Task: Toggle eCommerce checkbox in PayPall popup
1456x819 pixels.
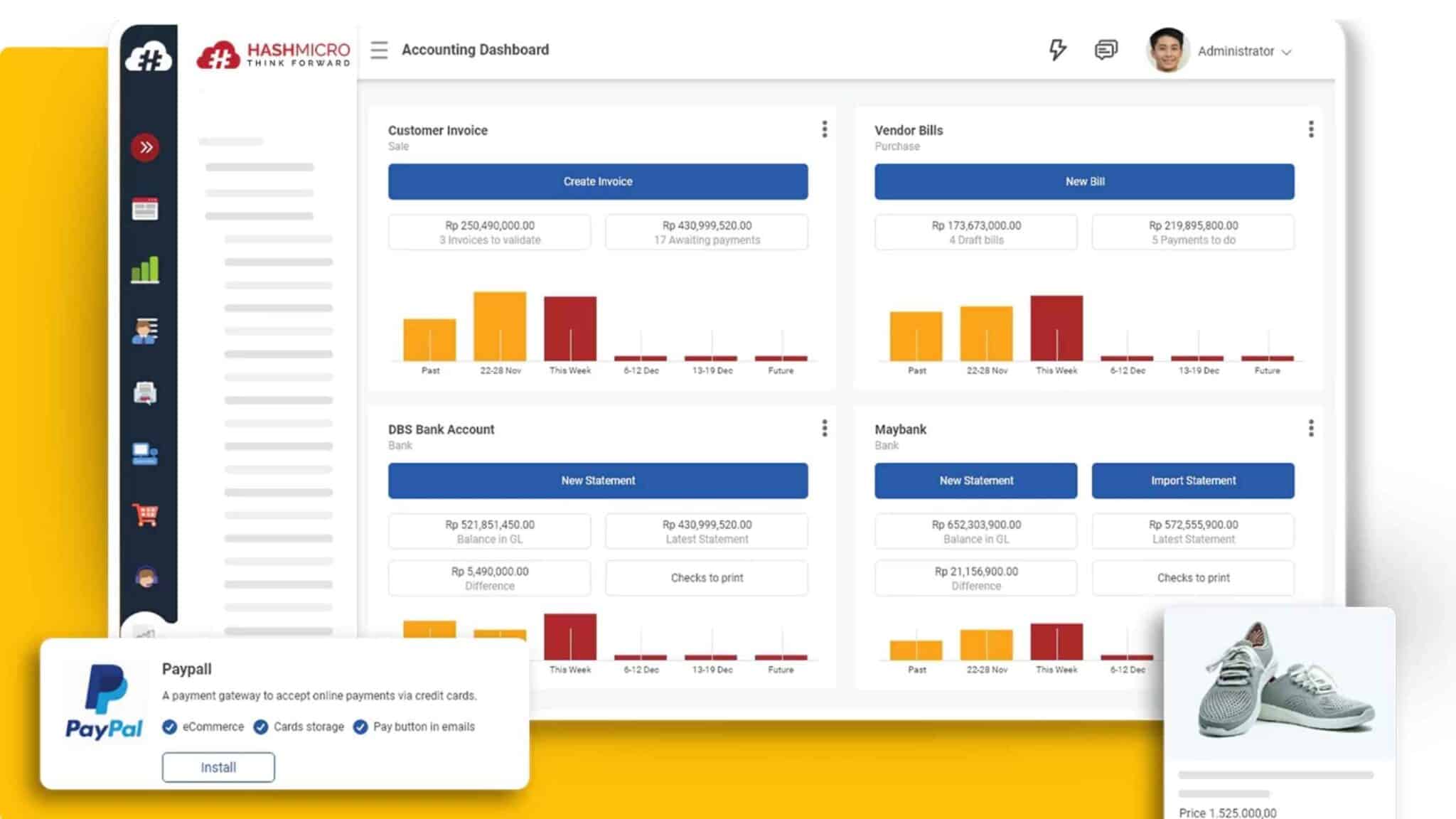Action: (x=170, y=726)
